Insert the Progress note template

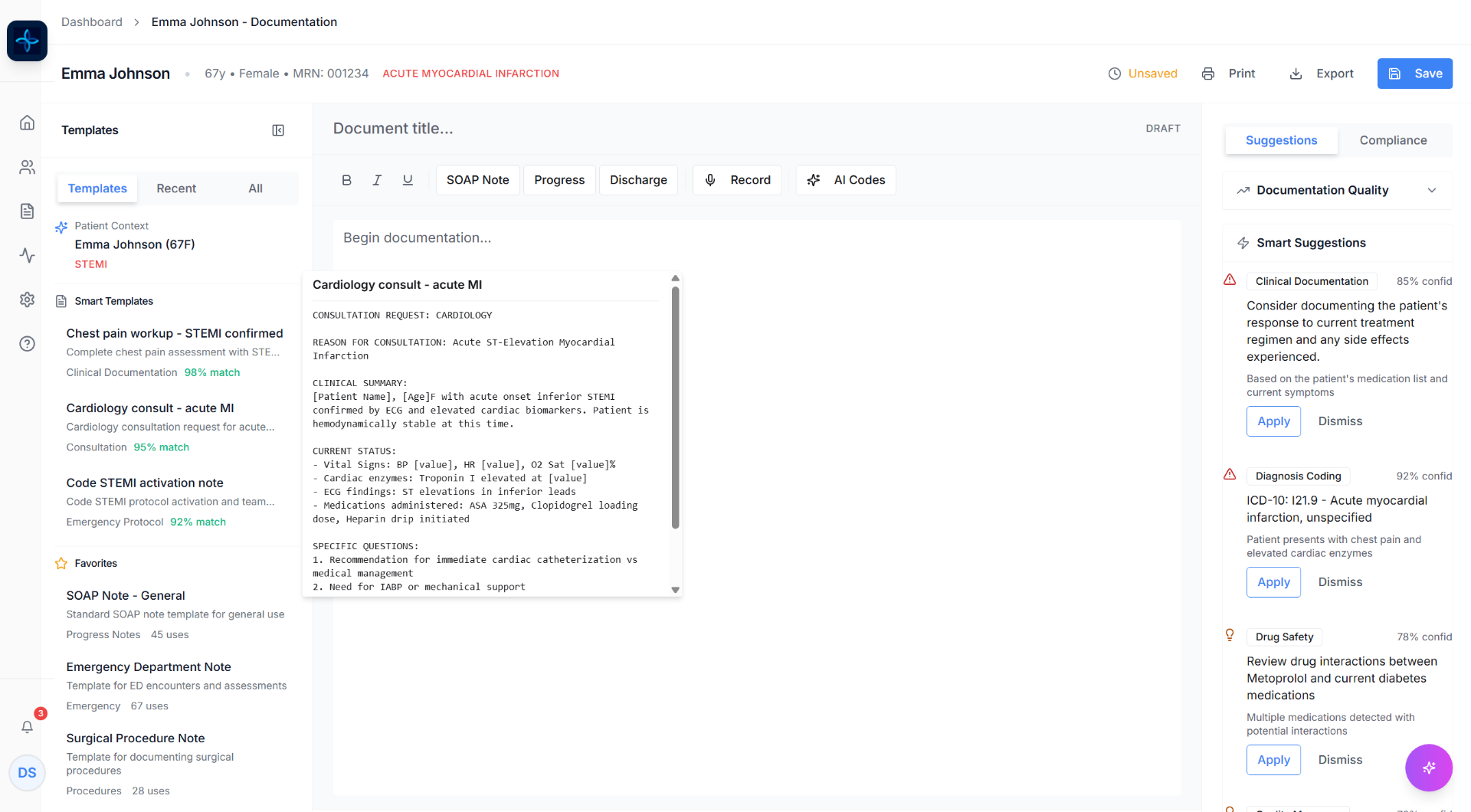559,180
